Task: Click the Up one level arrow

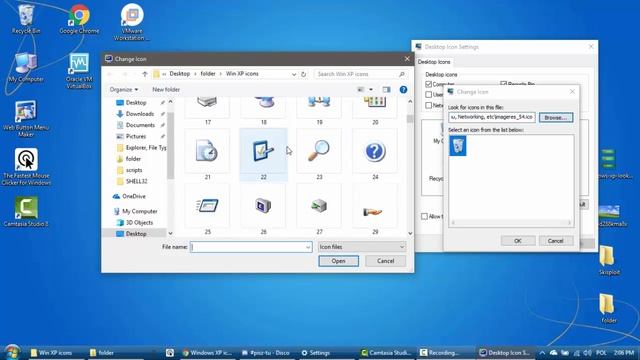Action: coord(144,74)
